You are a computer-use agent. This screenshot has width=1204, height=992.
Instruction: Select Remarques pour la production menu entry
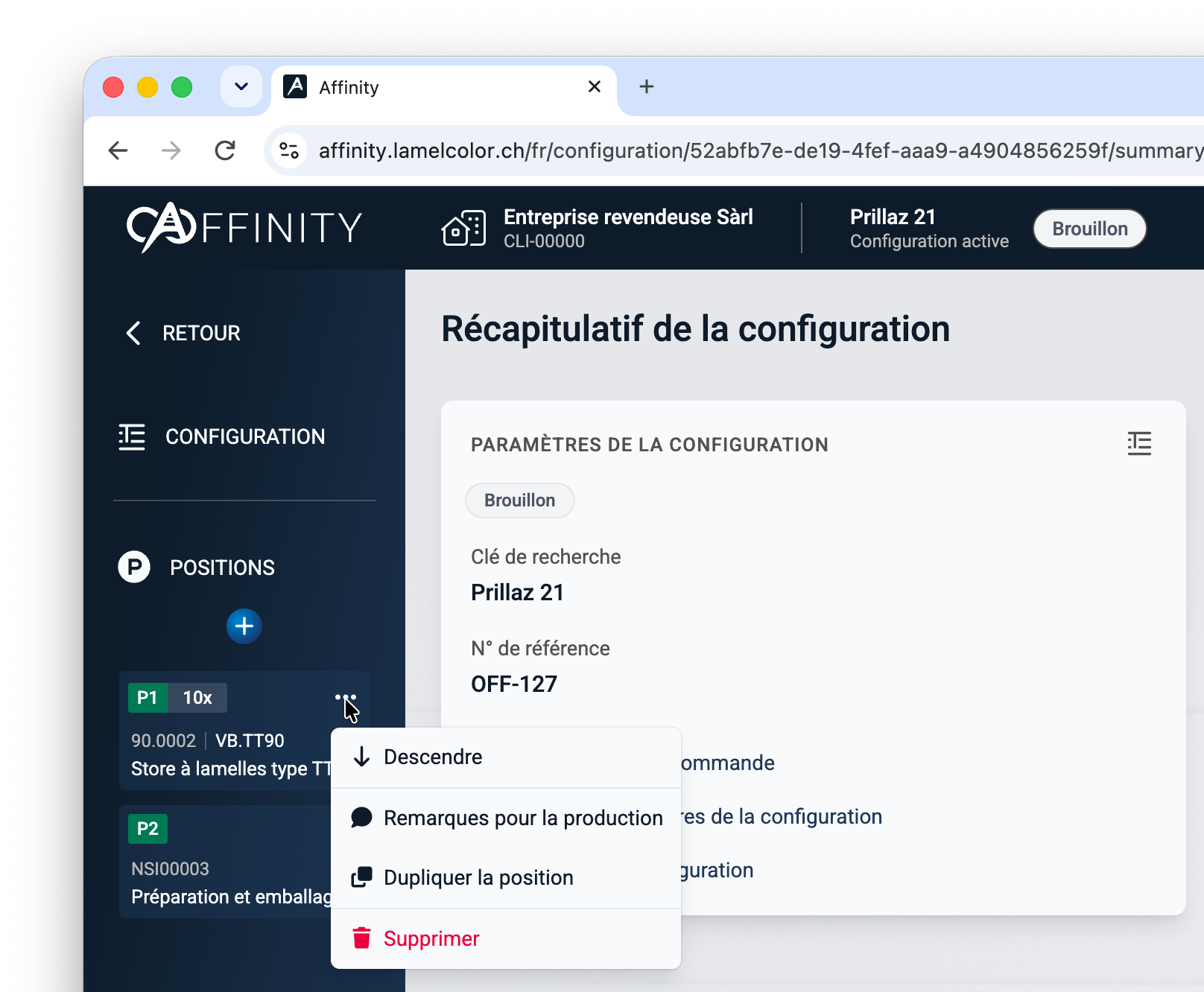pos(506,818)
